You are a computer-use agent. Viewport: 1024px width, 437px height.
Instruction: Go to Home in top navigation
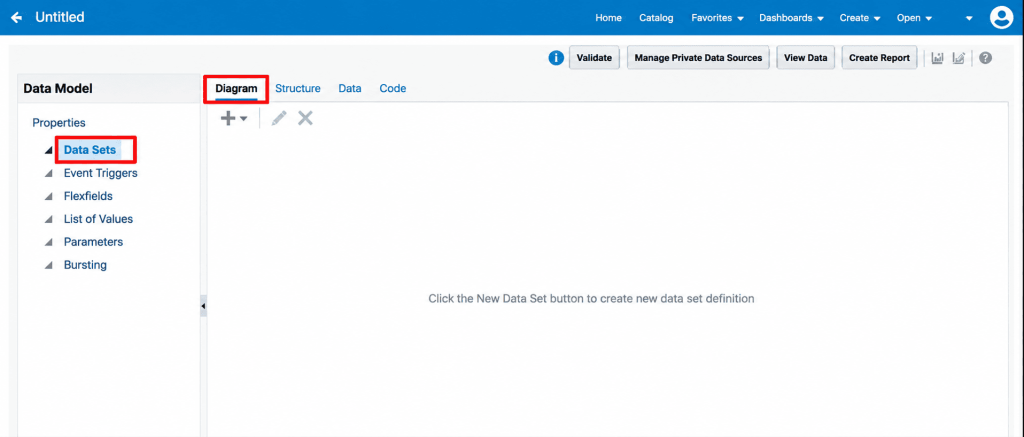pos(608,18)
